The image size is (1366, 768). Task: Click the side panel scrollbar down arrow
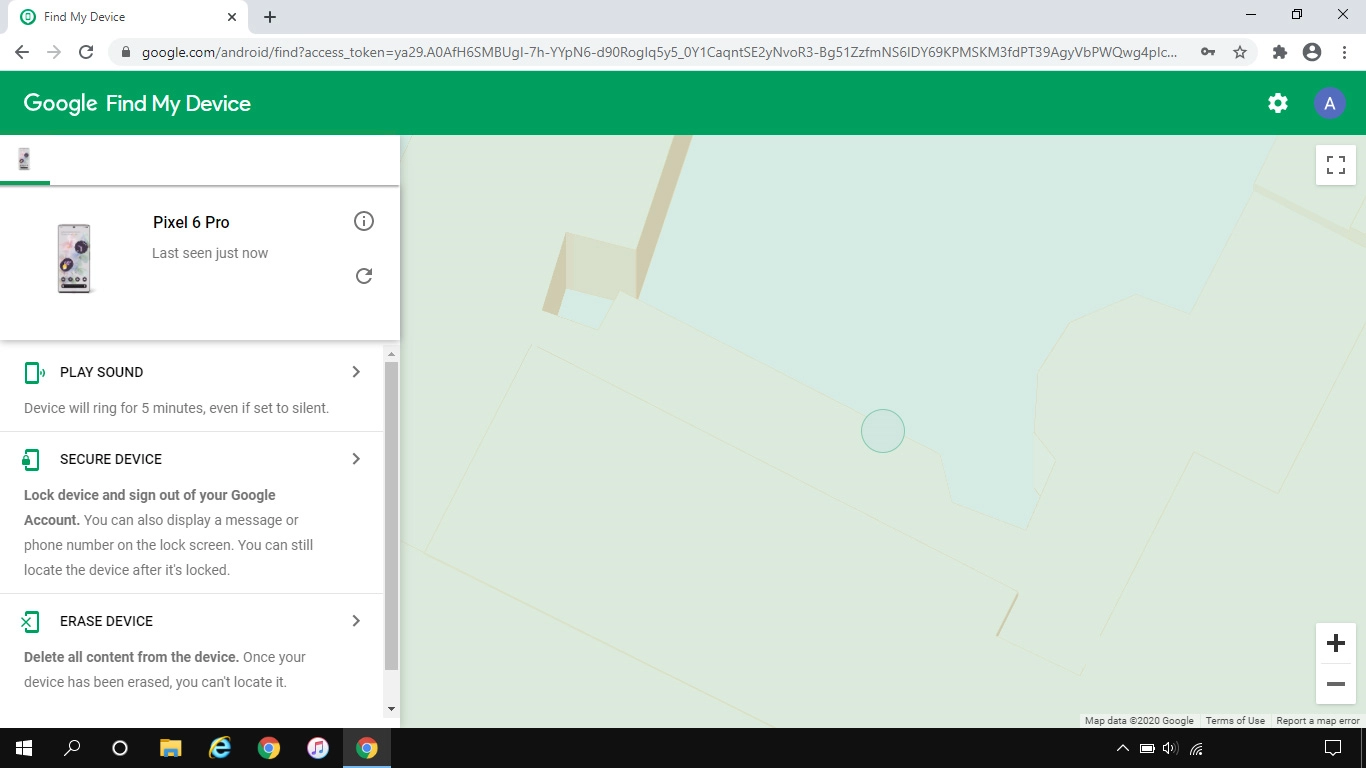[391, 709]
